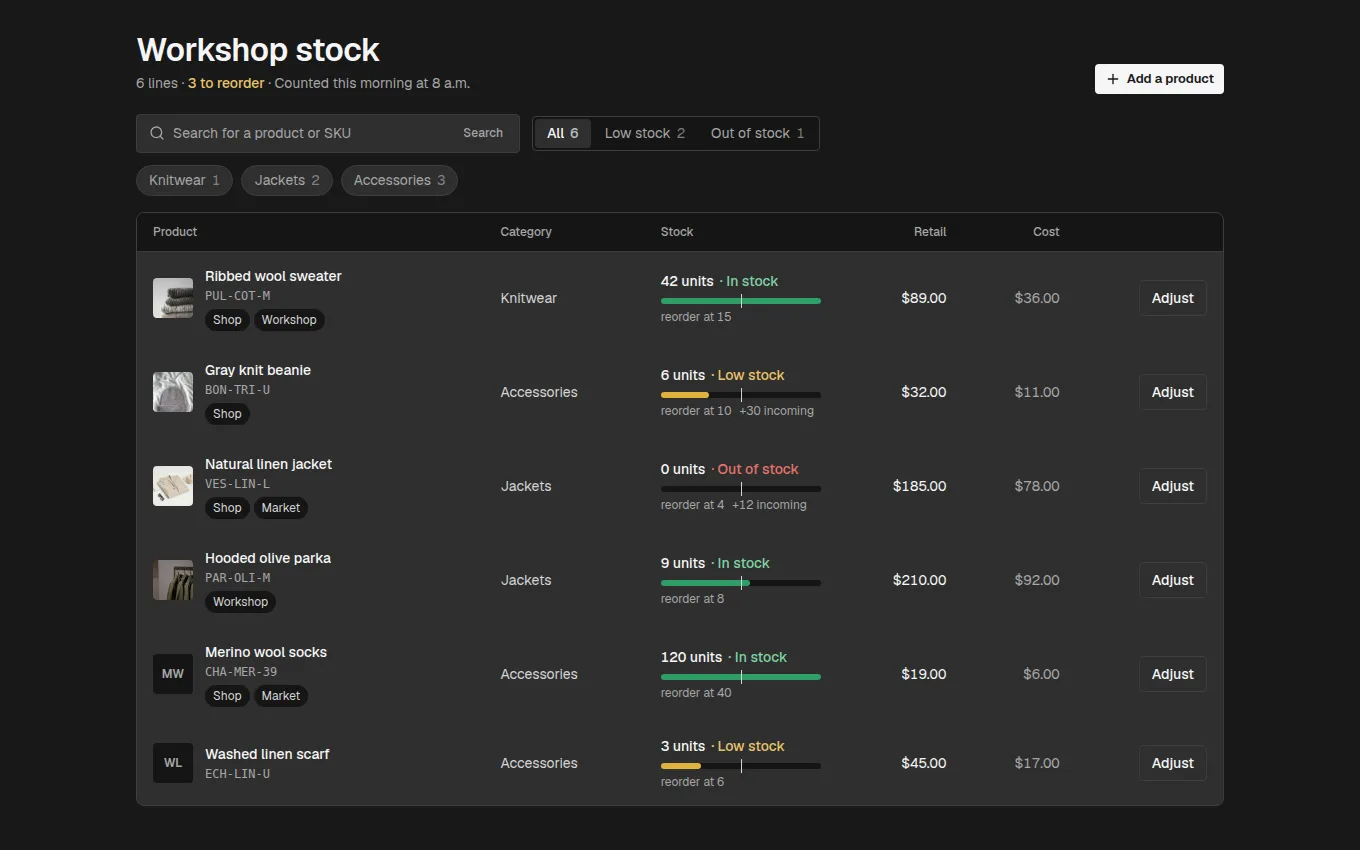Adjust stock for Merino wool socks
1360x850 pixels.
point(1173,674)
